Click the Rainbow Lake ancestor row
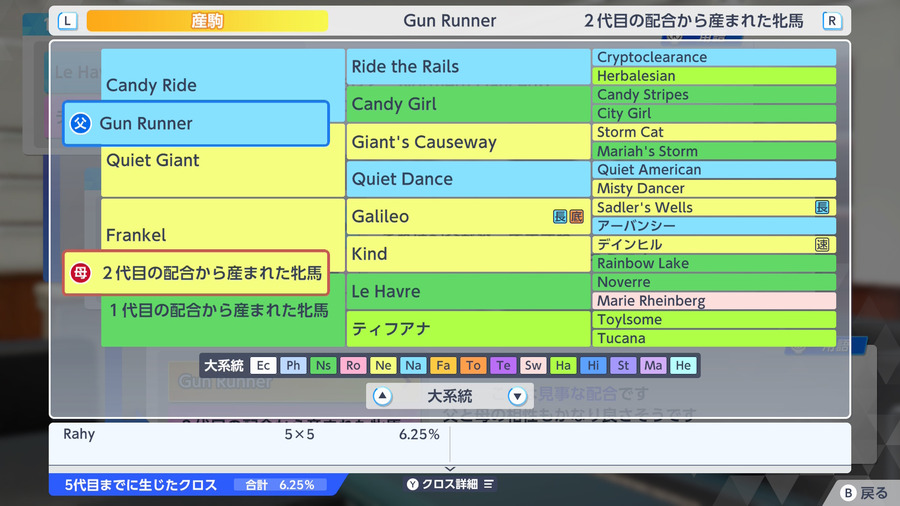This screenshot has height=506, width=900. [714, 263]
